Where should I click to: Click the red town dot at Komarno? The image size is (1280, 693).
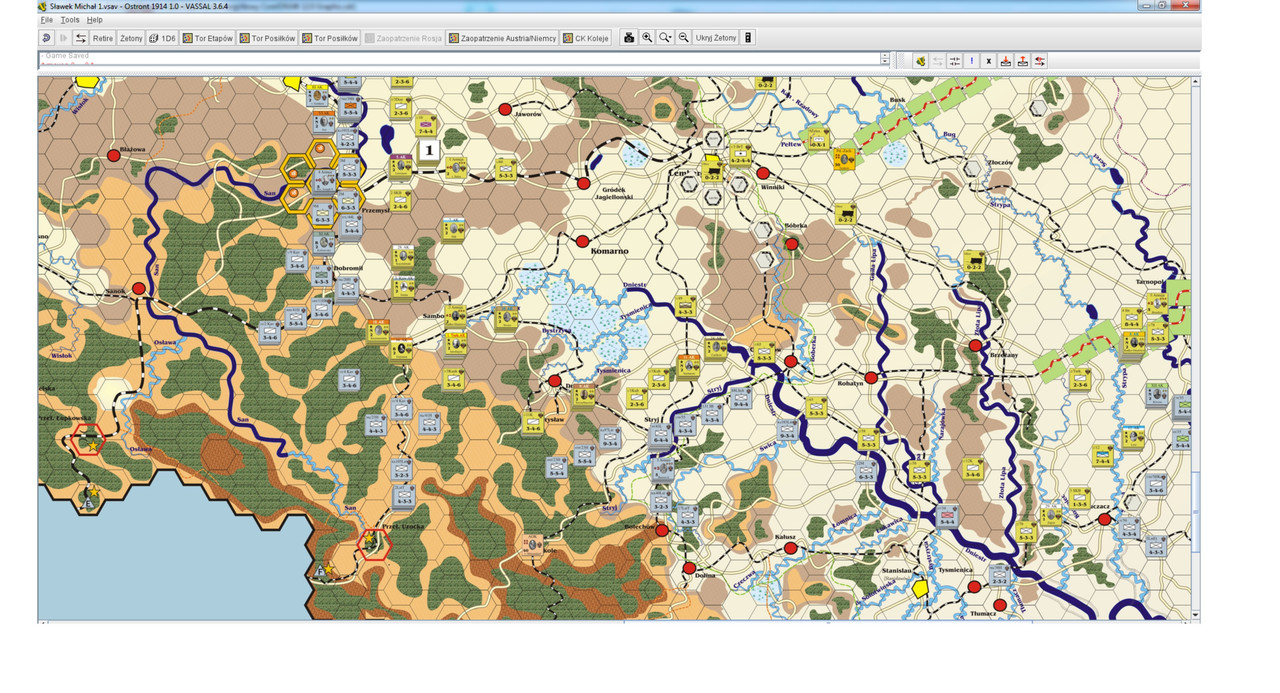pyautogui.click(x=583, y=240)
